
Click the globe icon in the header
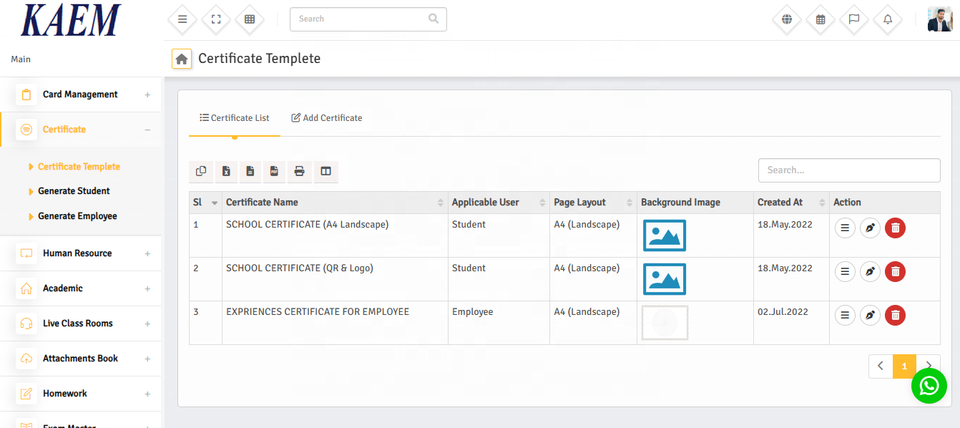788,19
